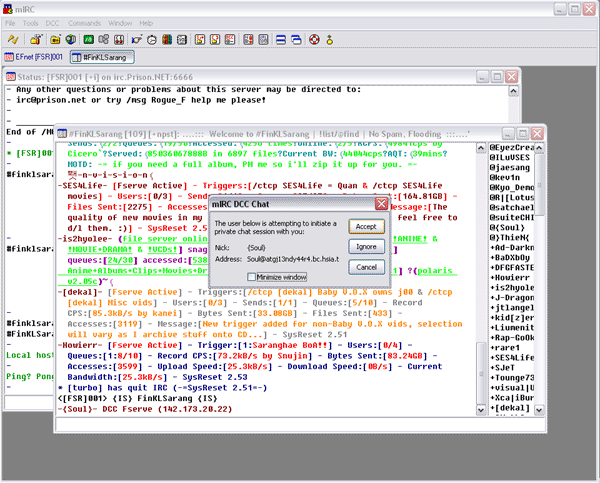Open the File menu
The image size is (600, 483).
coord(11,22)
